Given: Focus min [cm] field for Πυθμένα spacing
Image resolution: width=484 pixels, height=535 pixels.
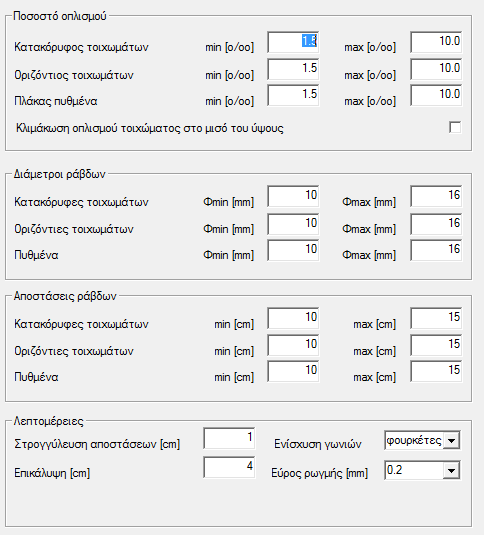Looking at the screenshot, I should coord(293,371).
